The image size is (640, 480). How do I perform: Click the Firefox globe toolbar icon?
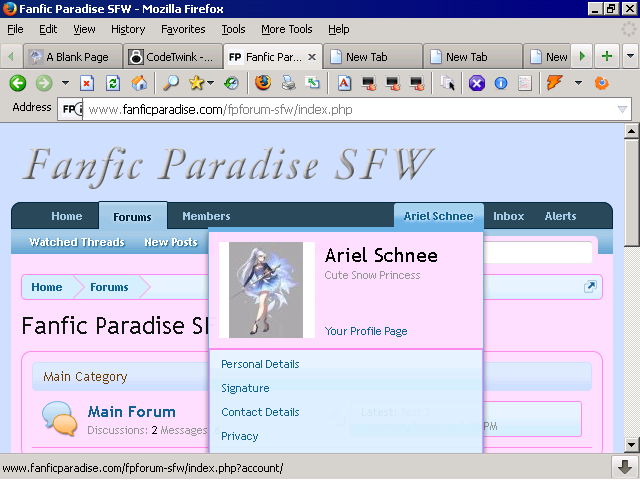coord(263,83)
